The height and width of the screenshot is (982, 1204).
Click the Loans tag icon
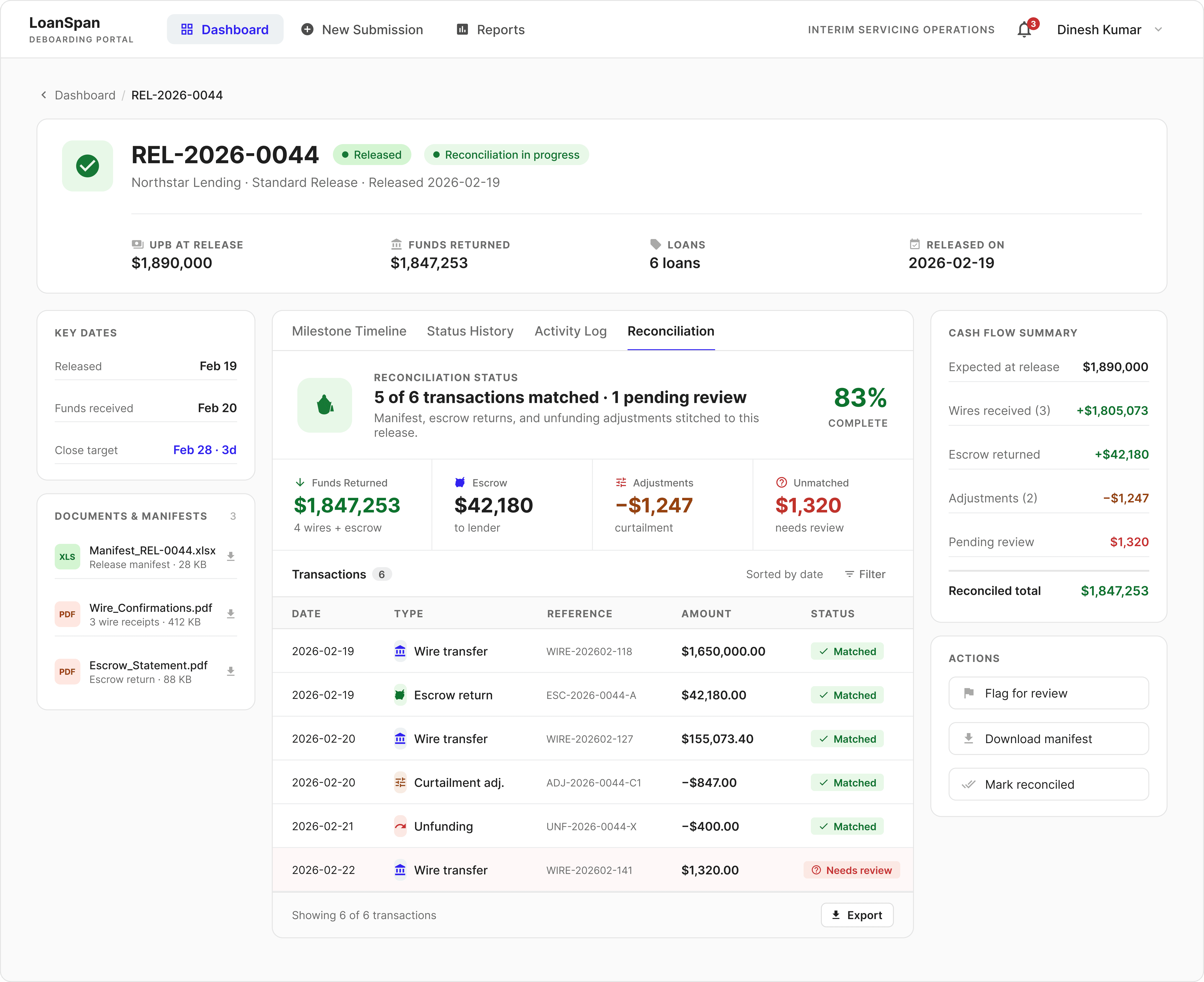coord(656,244)
